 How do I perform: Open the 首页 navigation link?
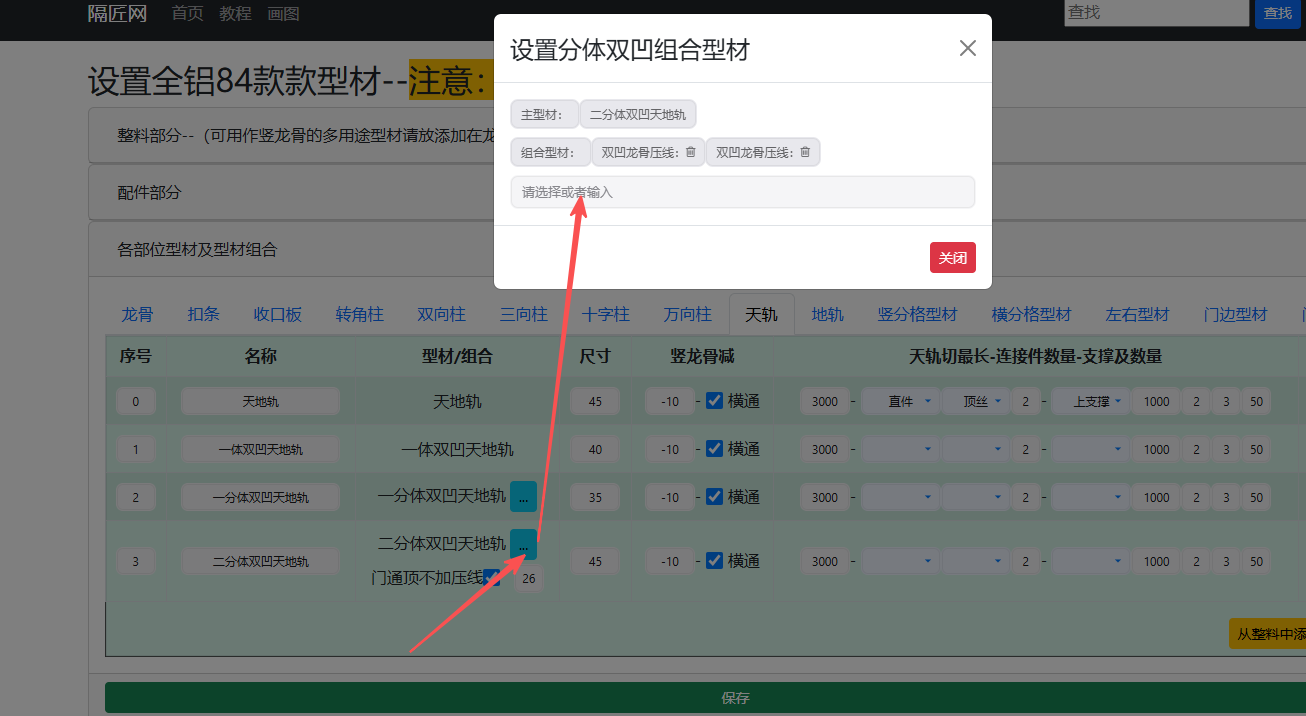pos(187,14)
